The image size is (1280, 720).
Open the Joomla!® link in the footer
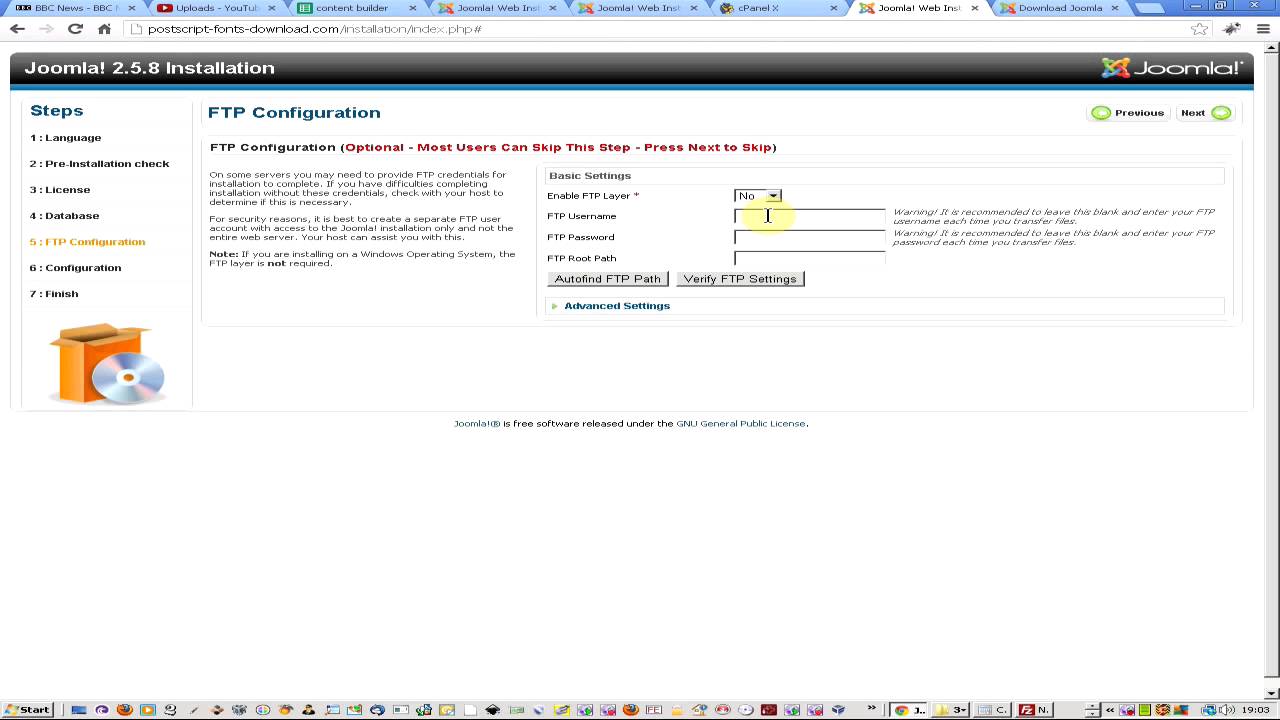point(477,424)
